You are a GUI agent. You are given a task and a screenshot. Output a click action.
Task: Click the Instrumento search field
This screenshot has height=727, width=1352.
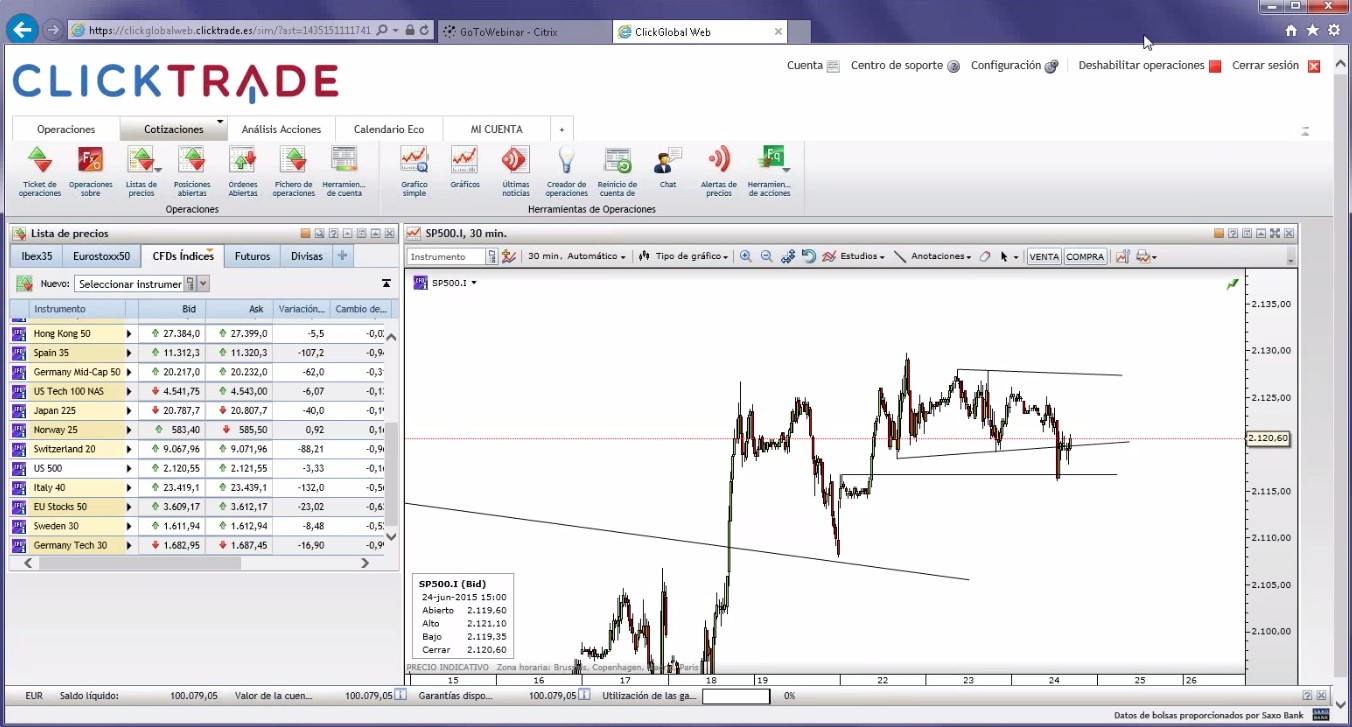click(447, 257)
